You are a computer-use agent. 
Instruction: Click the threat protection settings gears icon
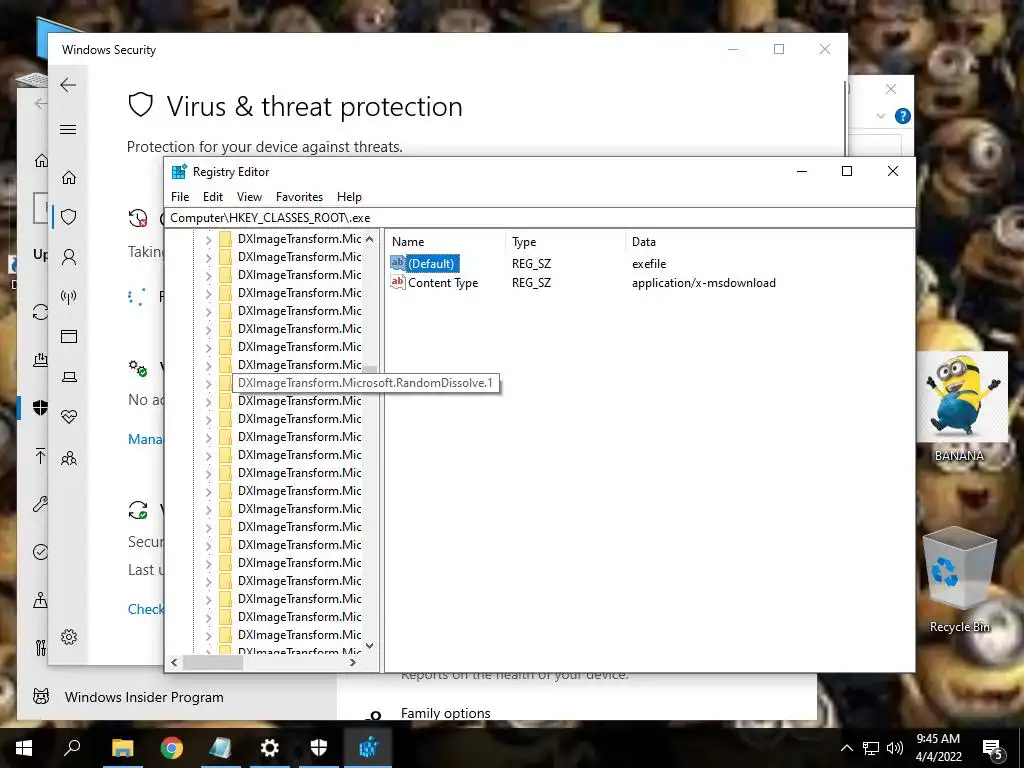tap(138, 368)
